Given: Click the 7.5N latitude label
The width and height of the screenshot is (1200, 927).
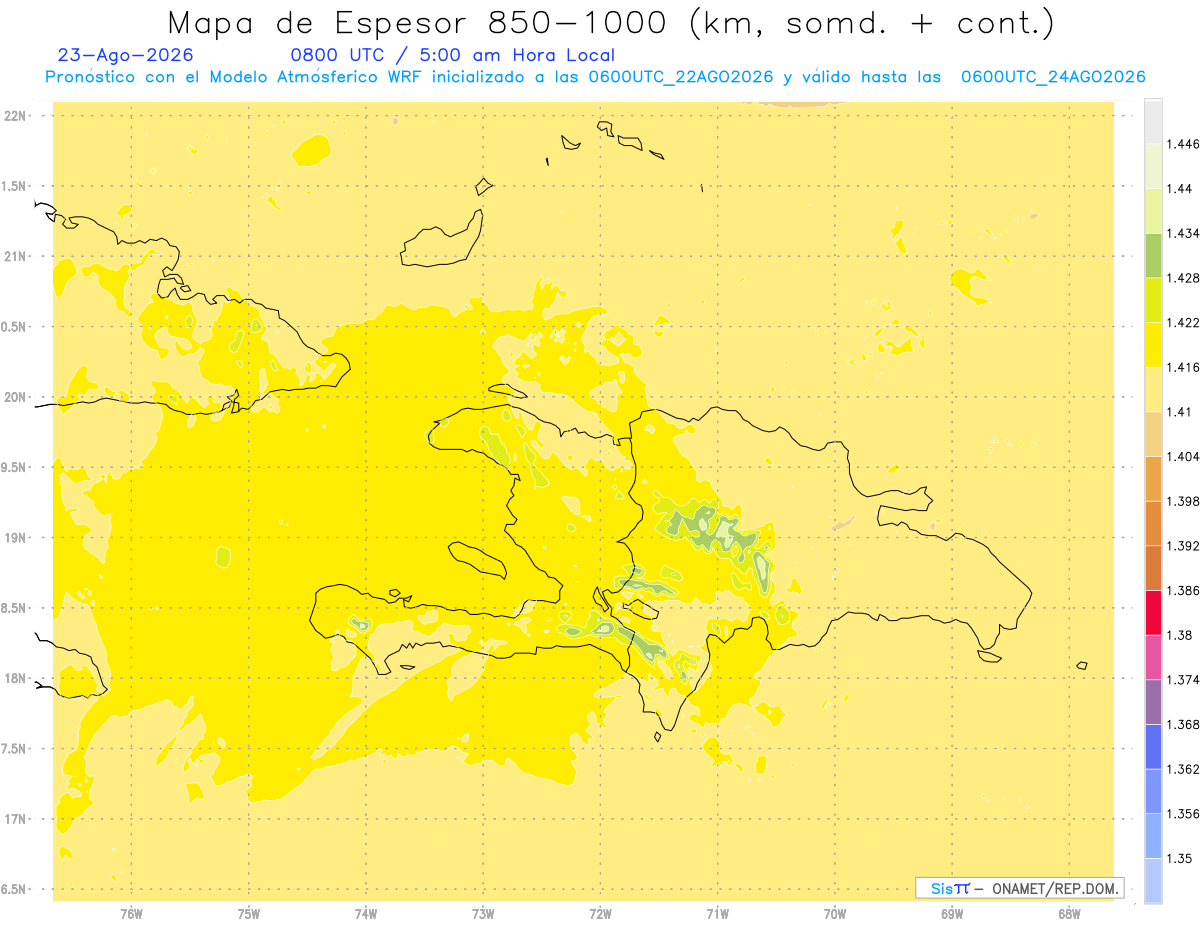Looking at the screenshot, I should point(15,748).
